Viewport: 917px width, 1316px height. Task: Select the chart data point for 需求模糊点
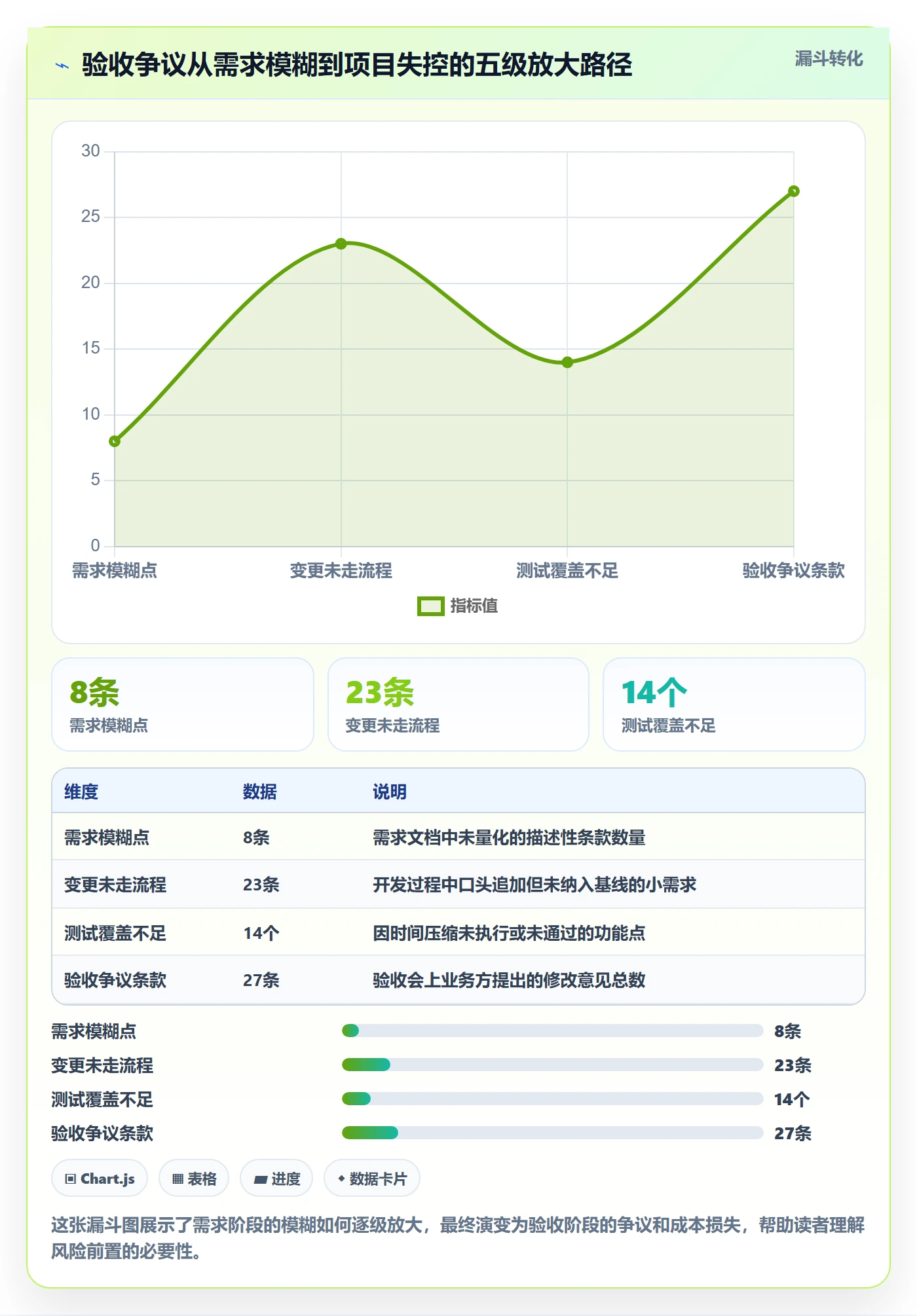(115, 441)
